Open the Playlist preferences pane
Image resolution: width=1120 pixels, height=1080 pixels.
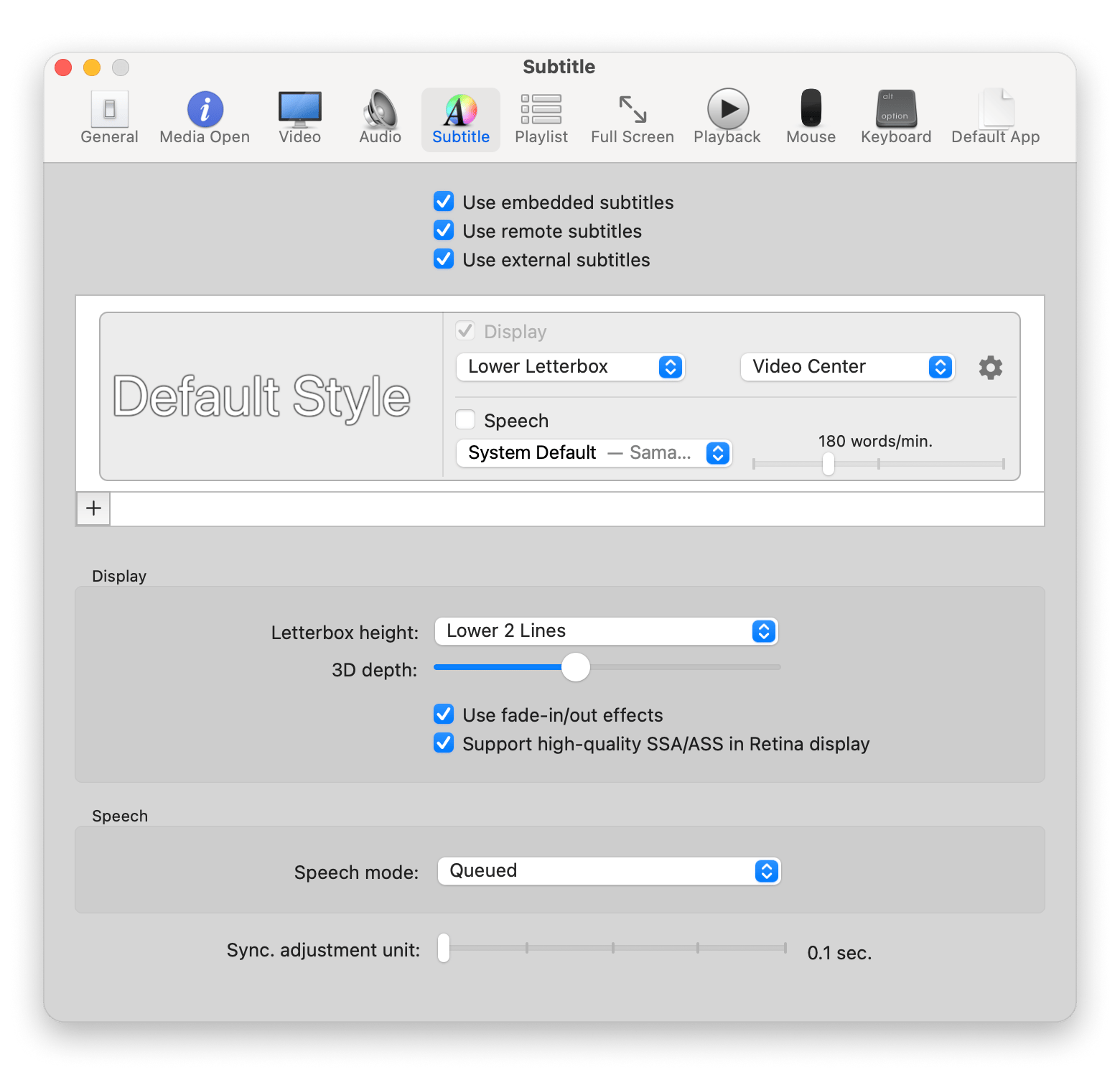[x=541, y=118]
